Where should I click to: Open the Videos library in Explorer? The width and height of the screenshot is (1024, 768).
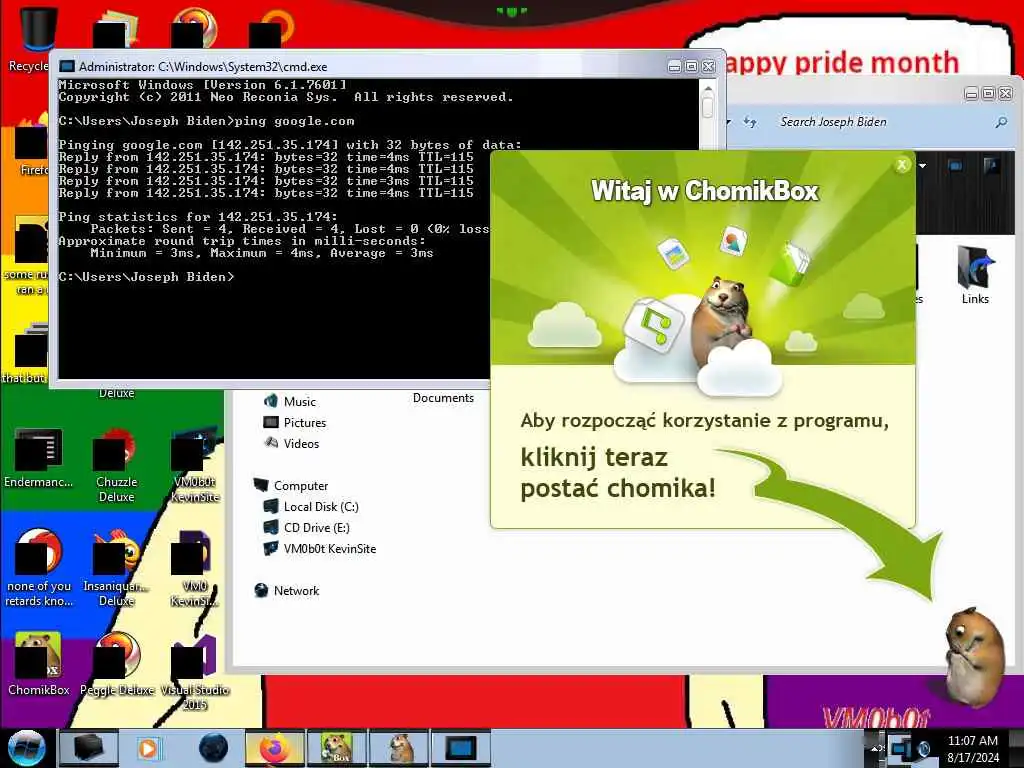point(291,443)
